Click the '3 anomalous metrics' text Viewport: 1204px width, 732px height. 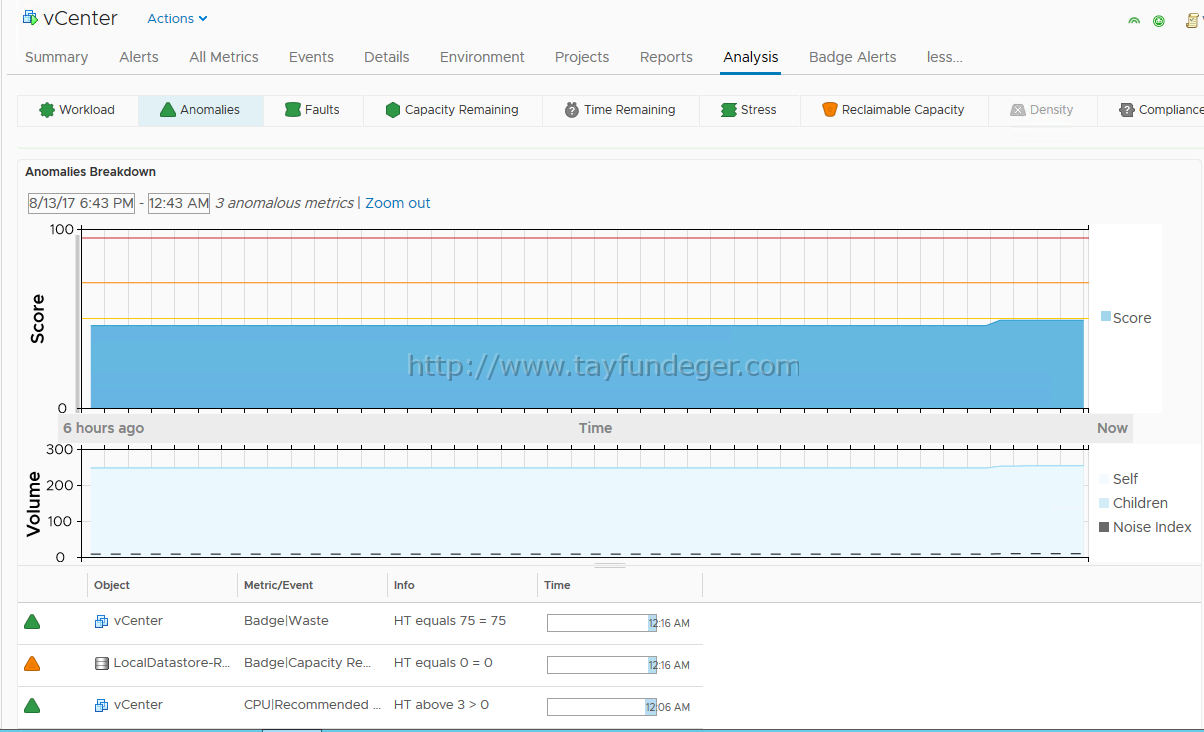284,203
